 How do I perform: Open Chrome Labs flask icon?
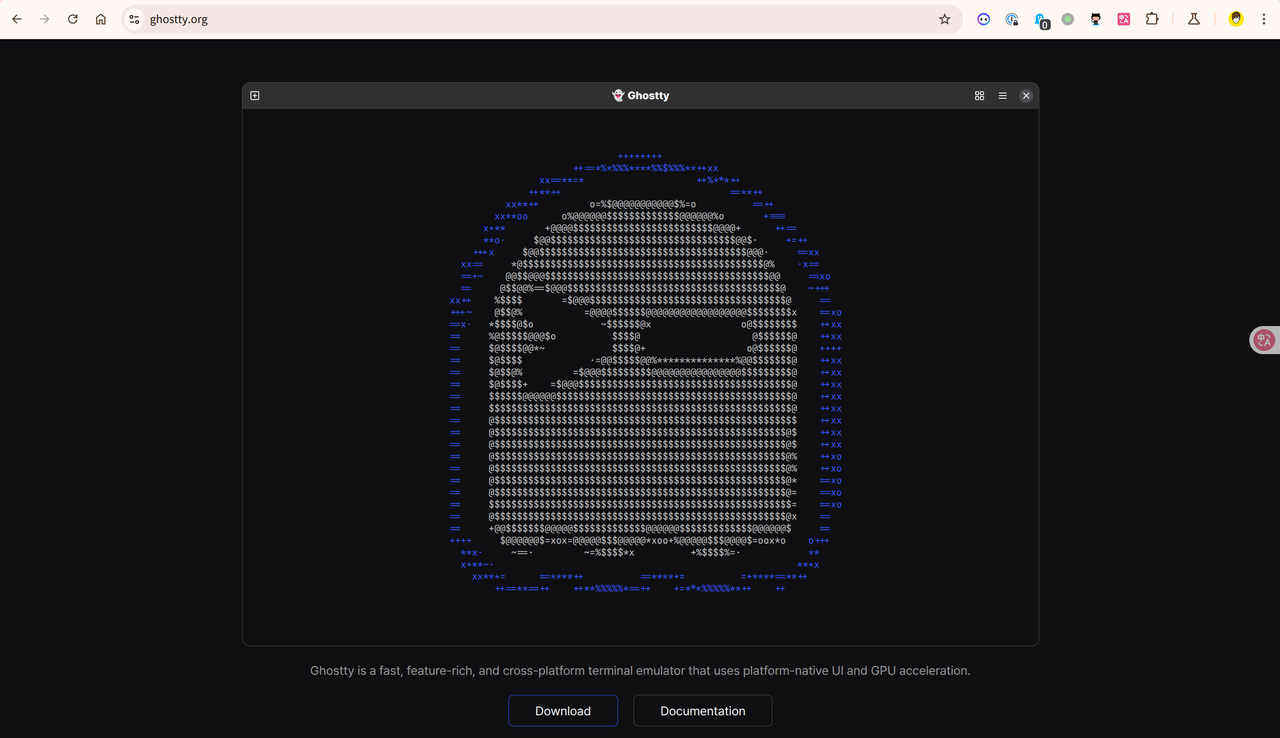[x=1193, y=19]
